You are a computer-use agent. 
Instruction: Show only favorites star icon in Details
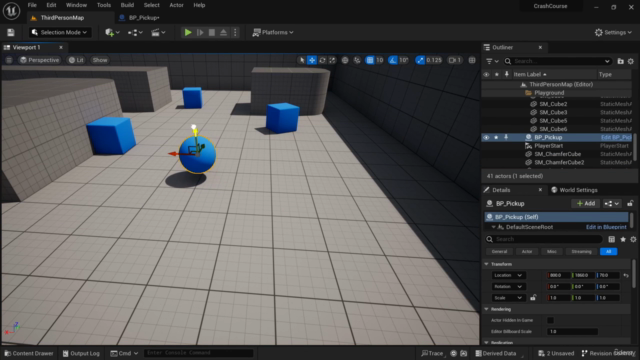point(623,239)
